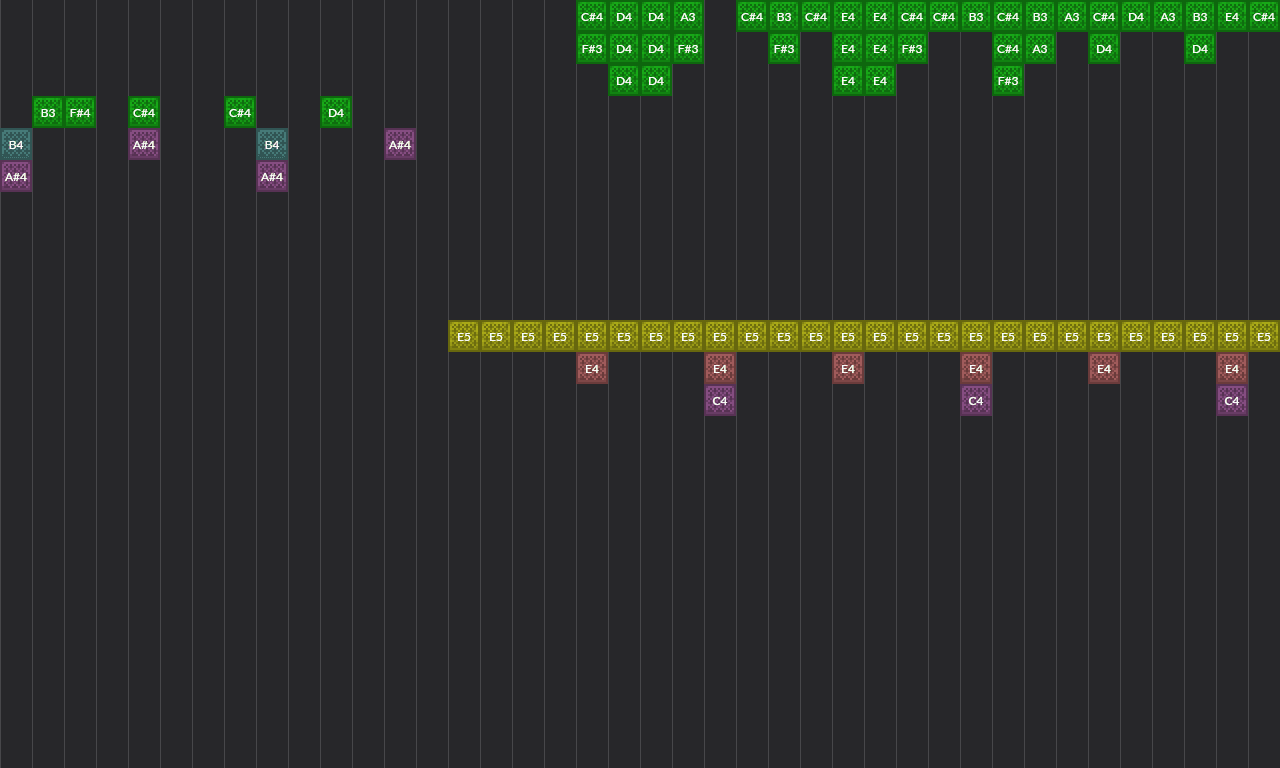Select the C#4 note above the second A#4

(x=144, y=113)
